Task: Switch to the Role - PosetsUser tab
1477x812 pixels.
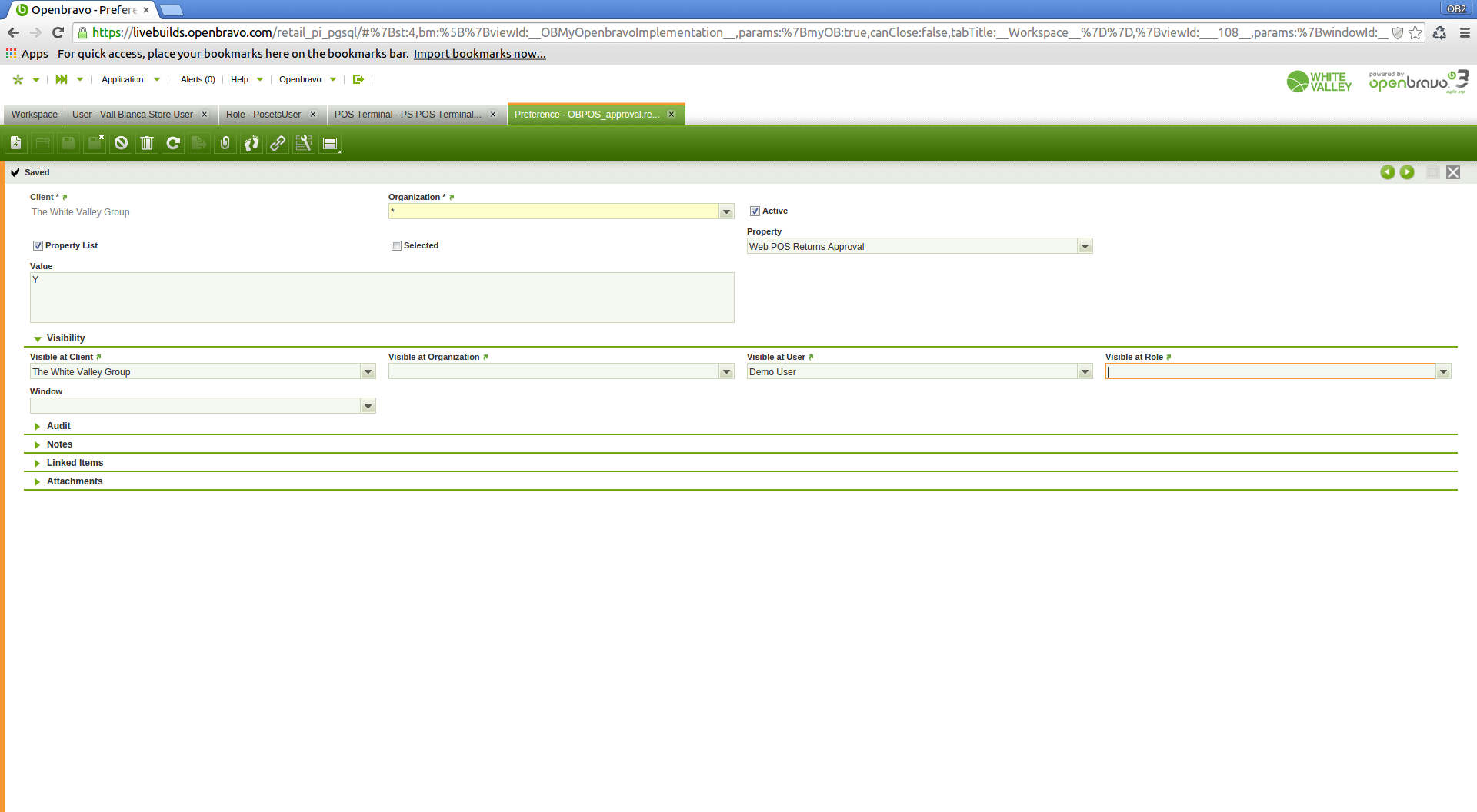Action: (x=264, y=115)
